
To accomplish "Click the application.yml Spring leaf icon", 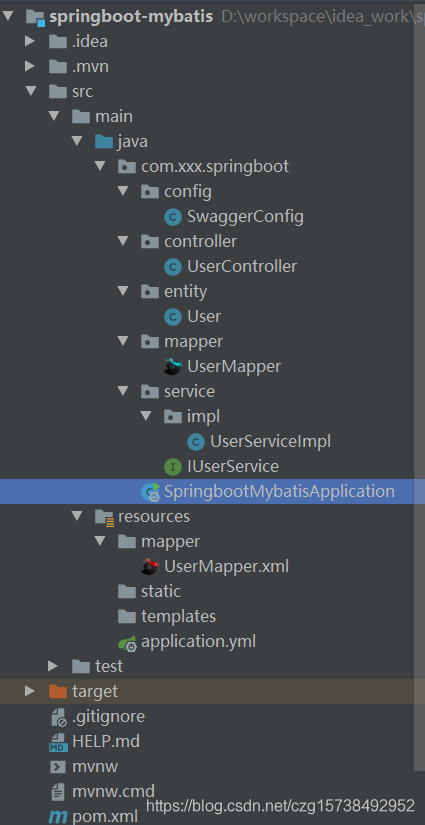I will [127, 642].
